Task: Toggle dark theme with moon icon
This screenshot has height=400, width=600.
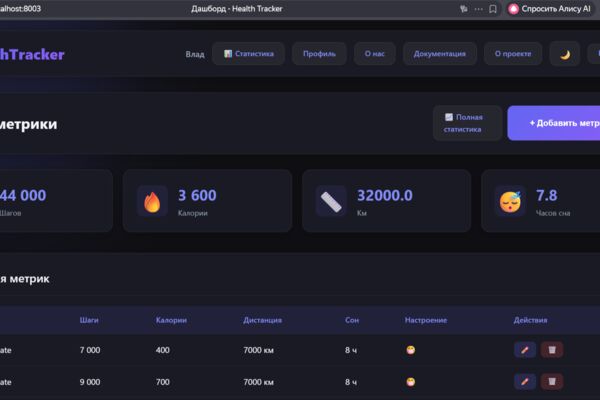Action: tap(565, 54)
